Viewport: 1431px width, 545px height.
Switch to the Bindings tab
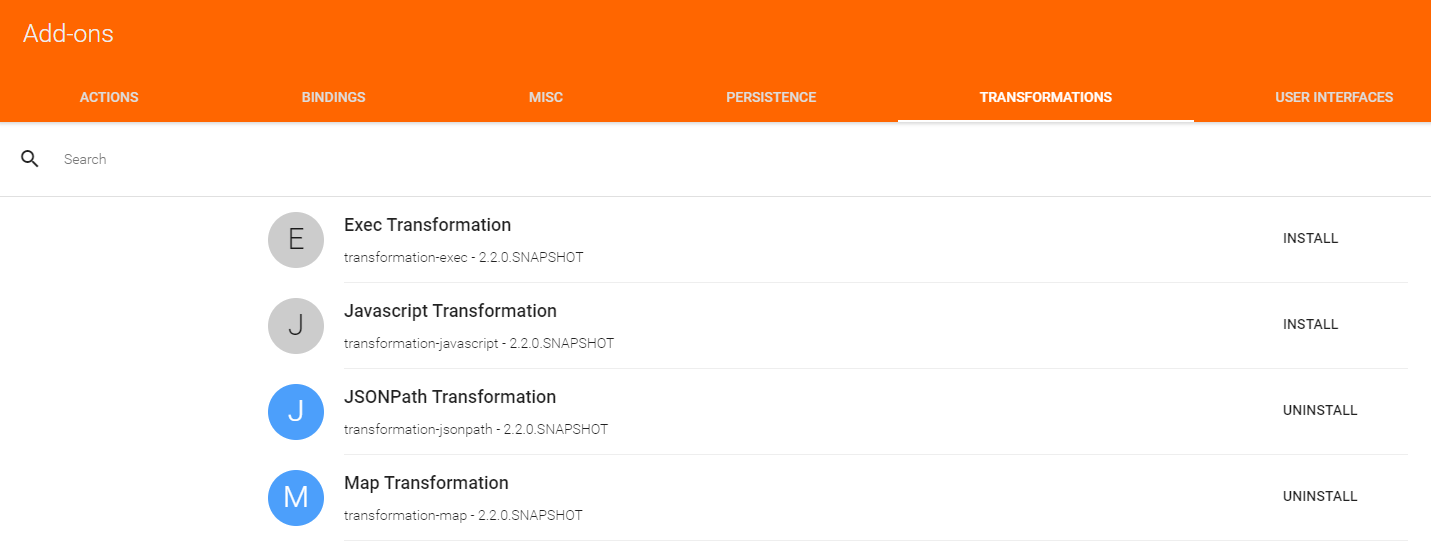(334, 97)
